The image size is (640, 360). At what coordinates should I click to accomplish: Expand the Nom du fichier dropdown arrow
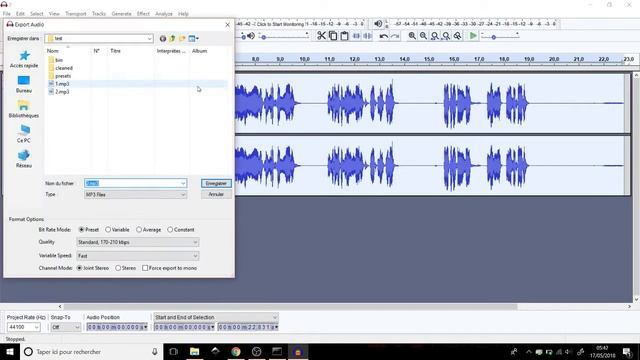183,183
